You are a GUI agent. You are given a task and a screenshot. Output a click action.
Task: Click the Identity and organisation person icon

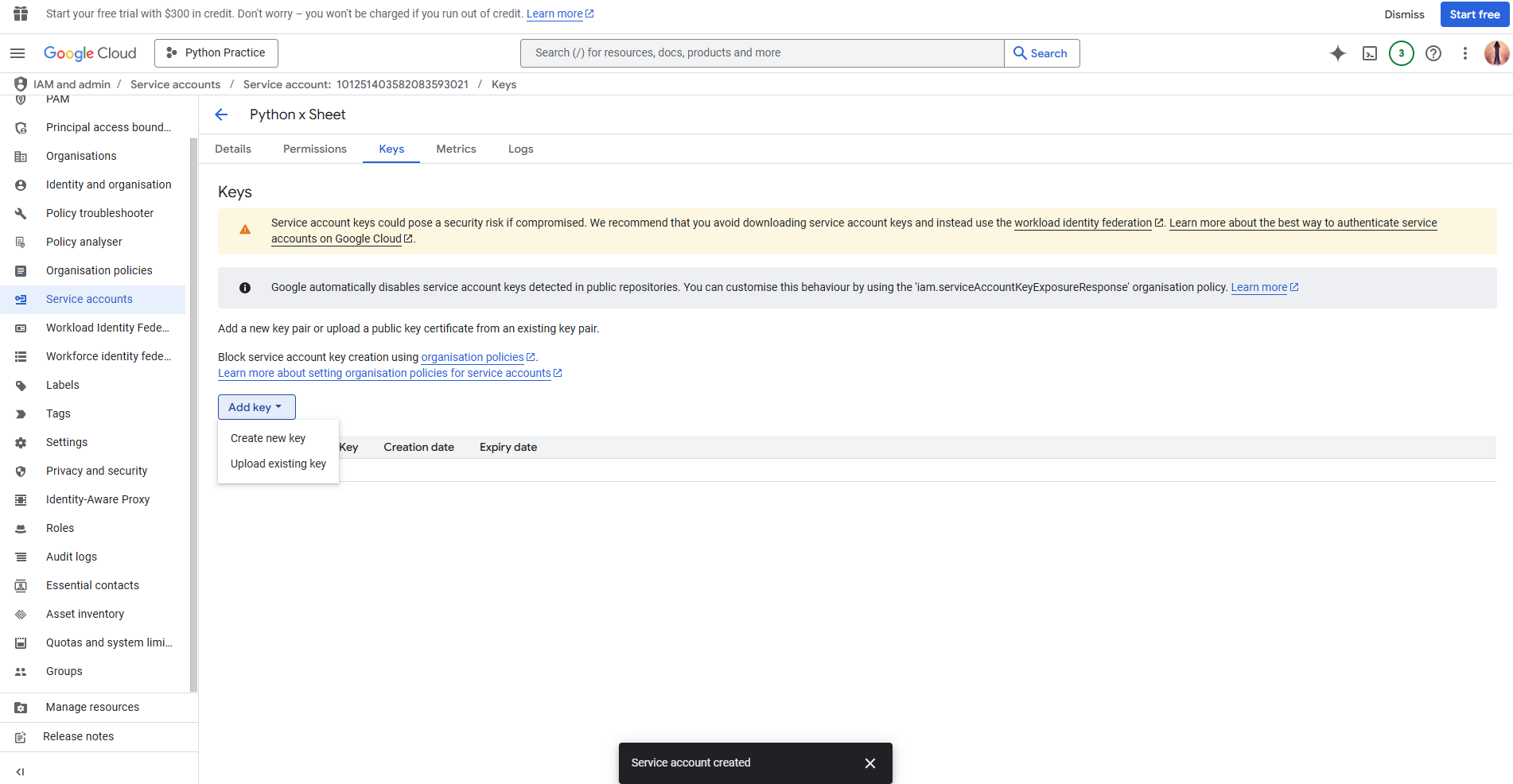pyautogui.click(x=21, y=185)
